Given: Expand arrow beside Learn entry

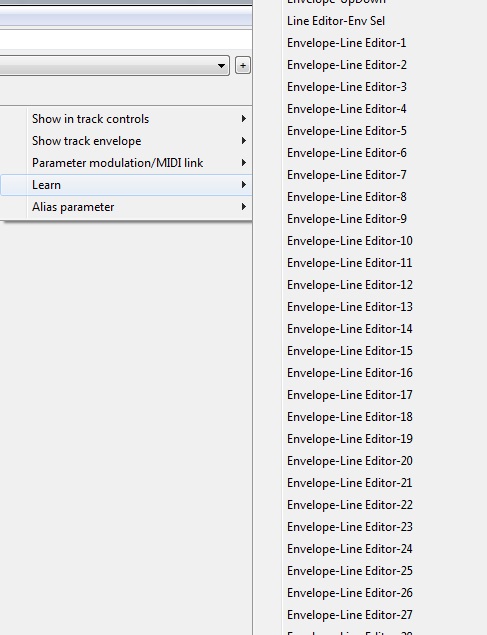Looking at the screenshot, I should point(243,185).
